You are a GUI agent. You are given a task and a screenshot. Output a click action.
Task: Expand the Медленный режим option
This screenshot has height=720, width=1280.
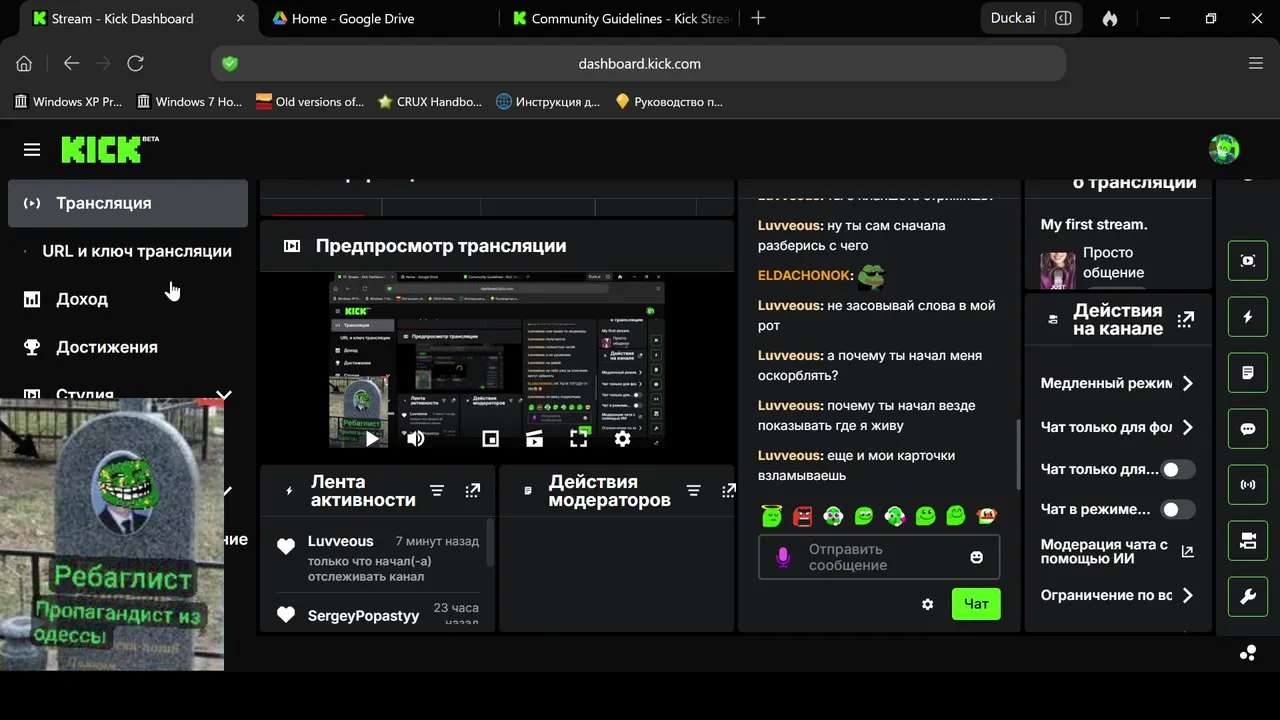[x=1188, y=383]
